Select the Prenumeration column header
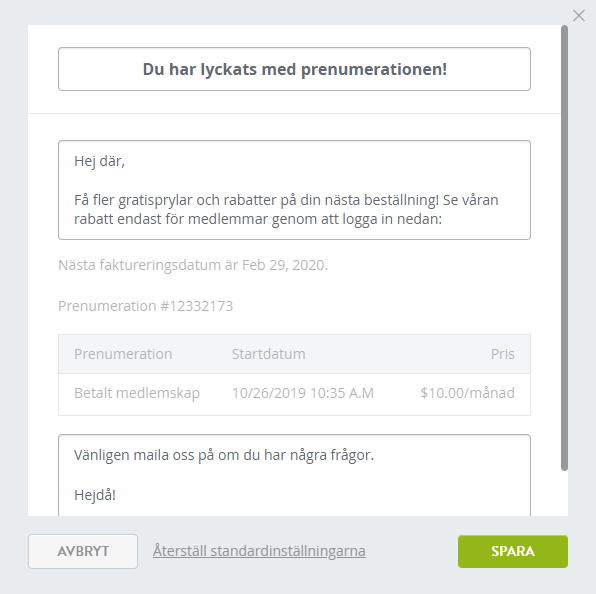The width and height of the screenshot is (596, 594). pos(123,354)
